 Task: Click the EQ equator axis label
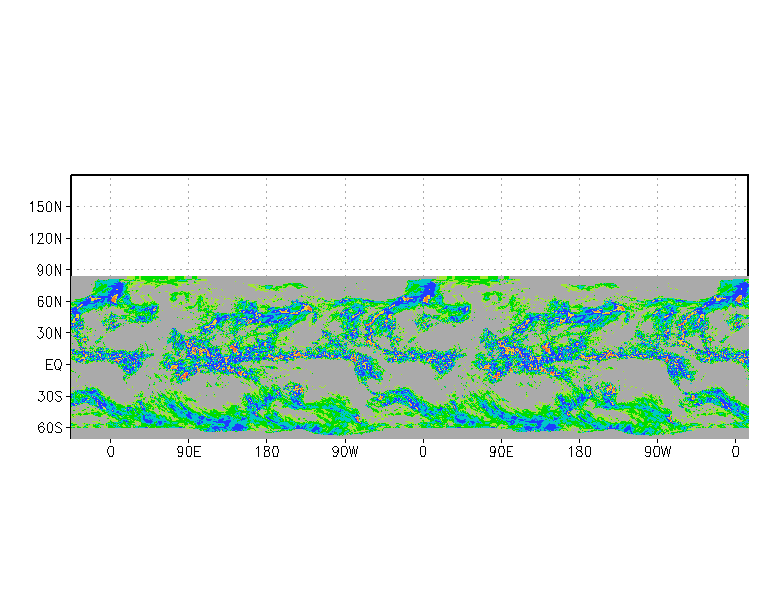point(54,365)
